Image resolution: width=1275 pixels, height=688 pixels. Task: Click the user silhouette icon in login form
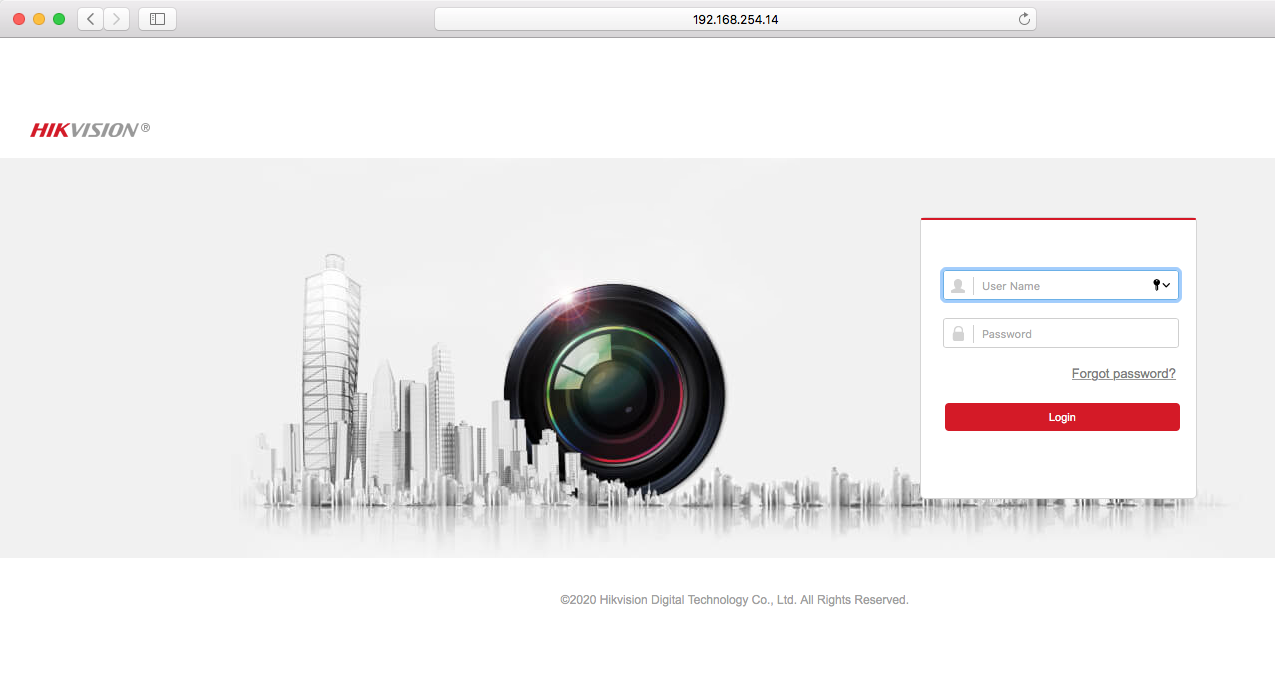(958, 286)
